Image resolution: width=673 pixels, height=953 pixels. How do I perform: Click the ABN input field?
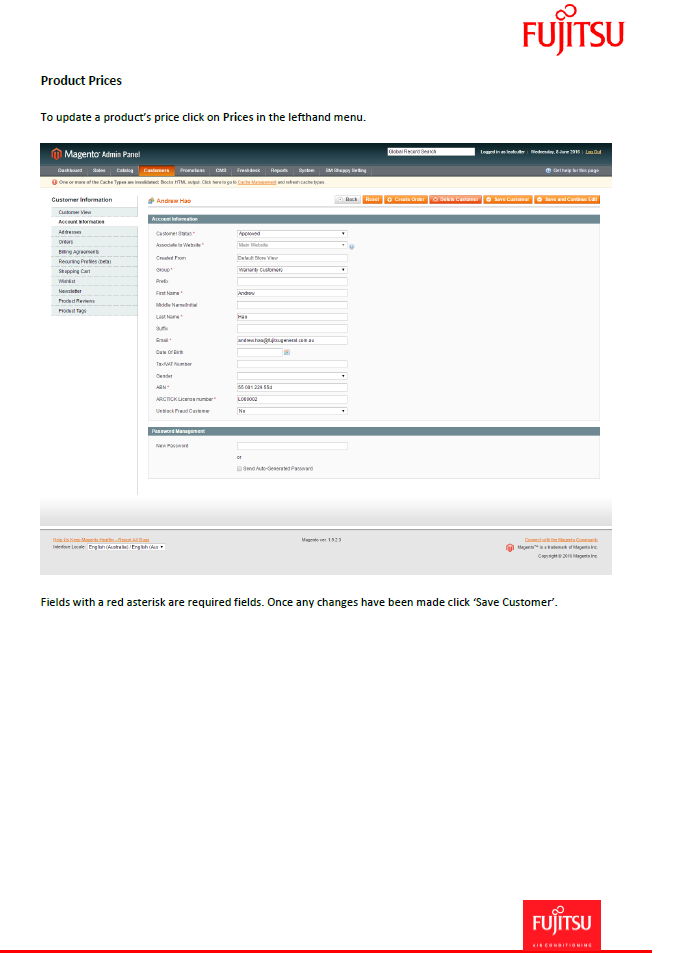pos(292,388)
